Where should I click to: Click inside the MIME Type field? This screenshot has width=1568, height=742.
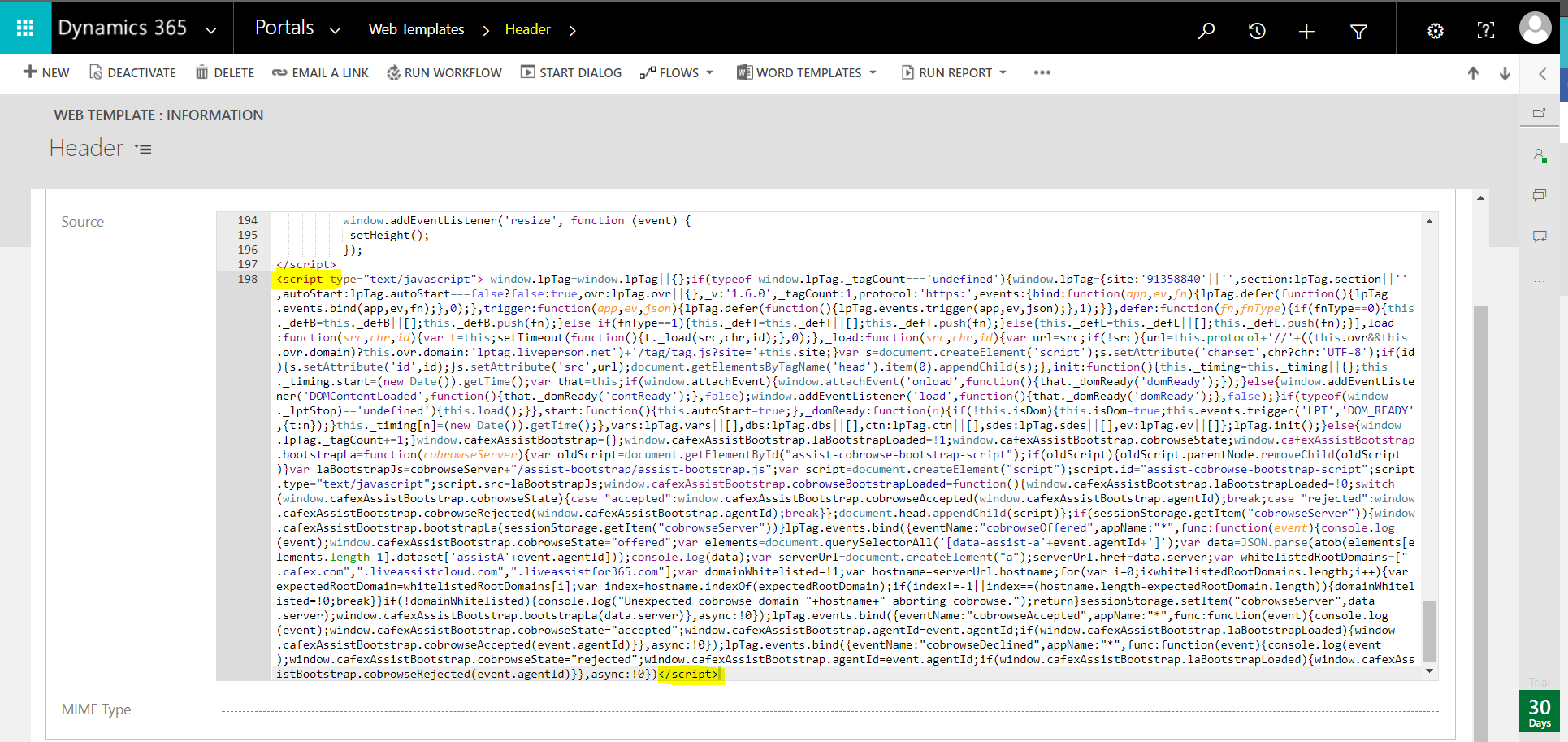[829, 709]
